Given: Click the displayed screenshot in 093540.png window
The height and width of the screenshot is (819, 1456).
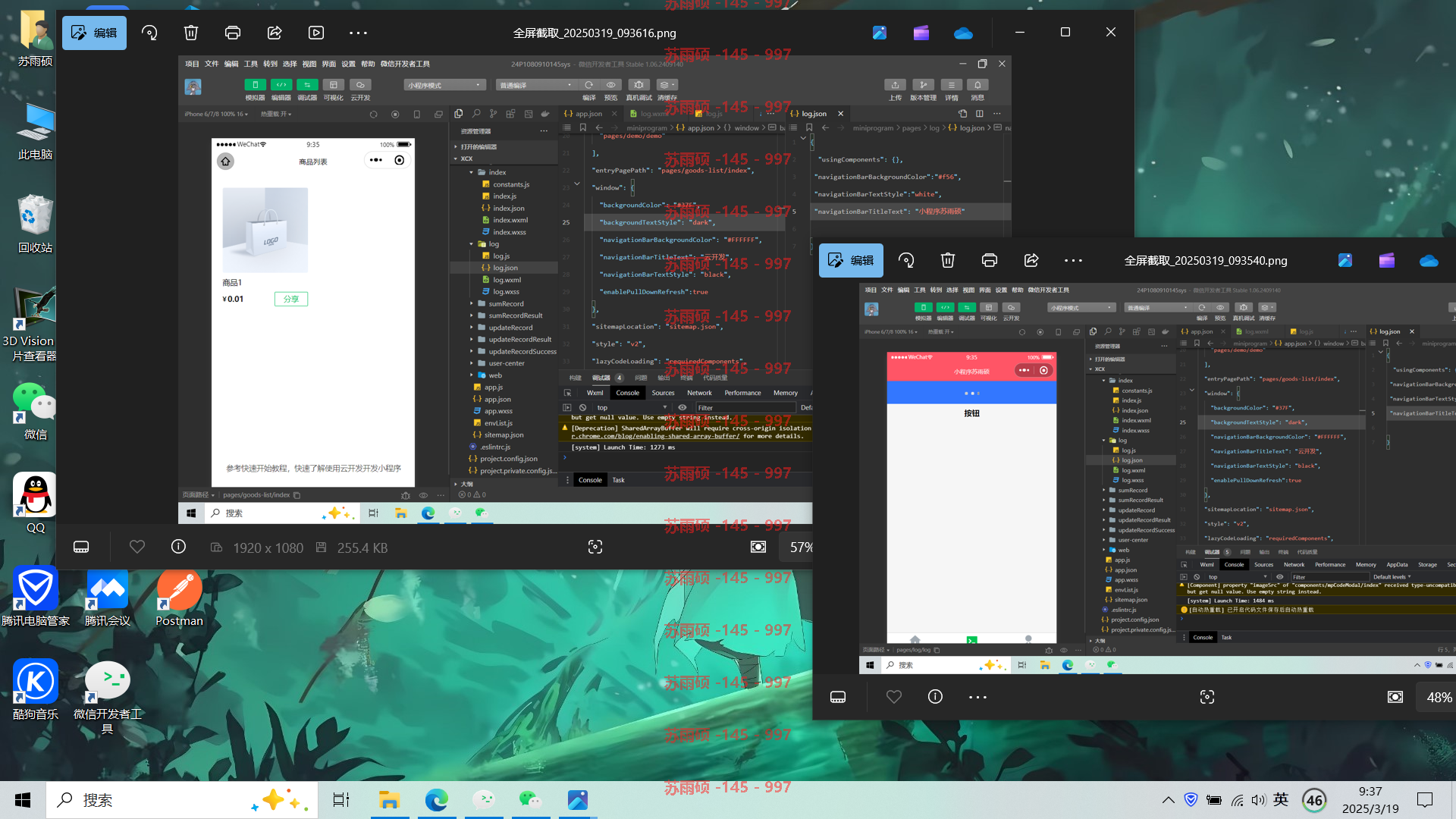Looking at the screenshot, I should tap(1157, 479).
